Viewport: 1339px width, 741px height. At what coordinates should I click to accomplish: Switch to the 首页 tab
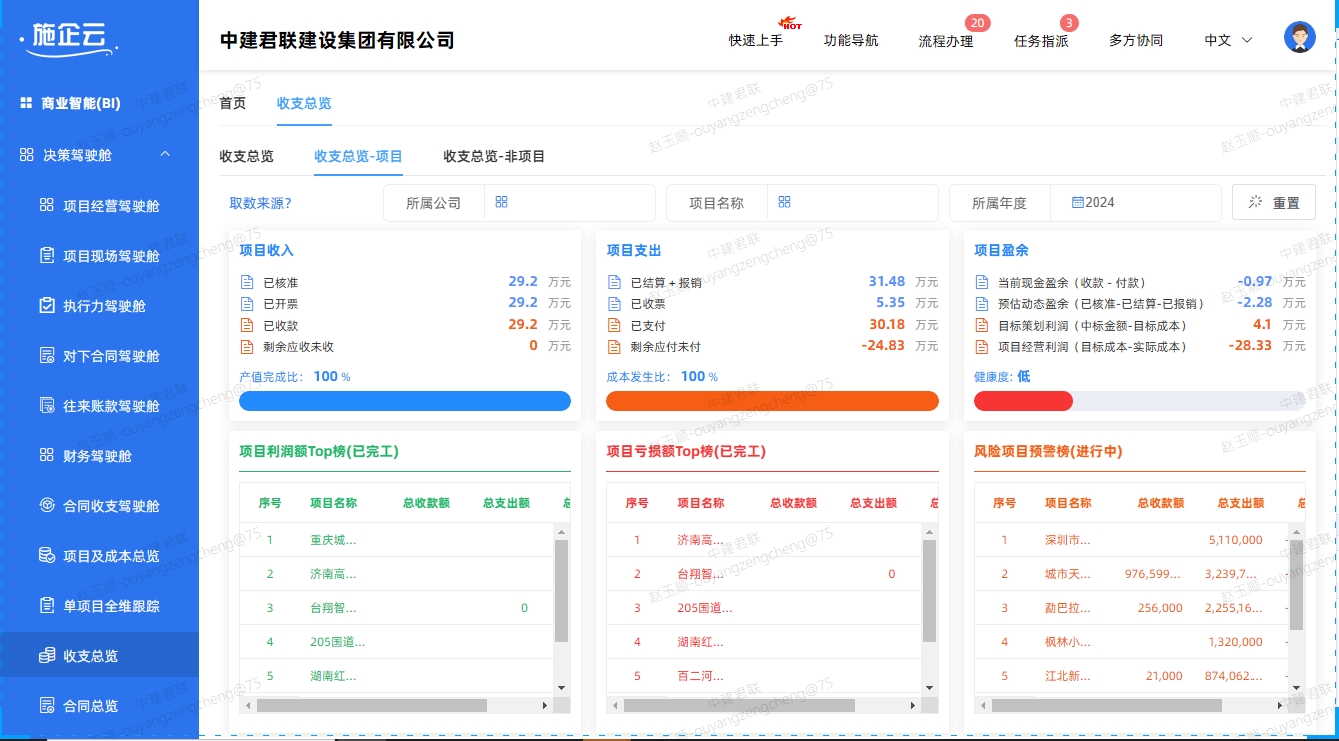(x=231, y=102)
